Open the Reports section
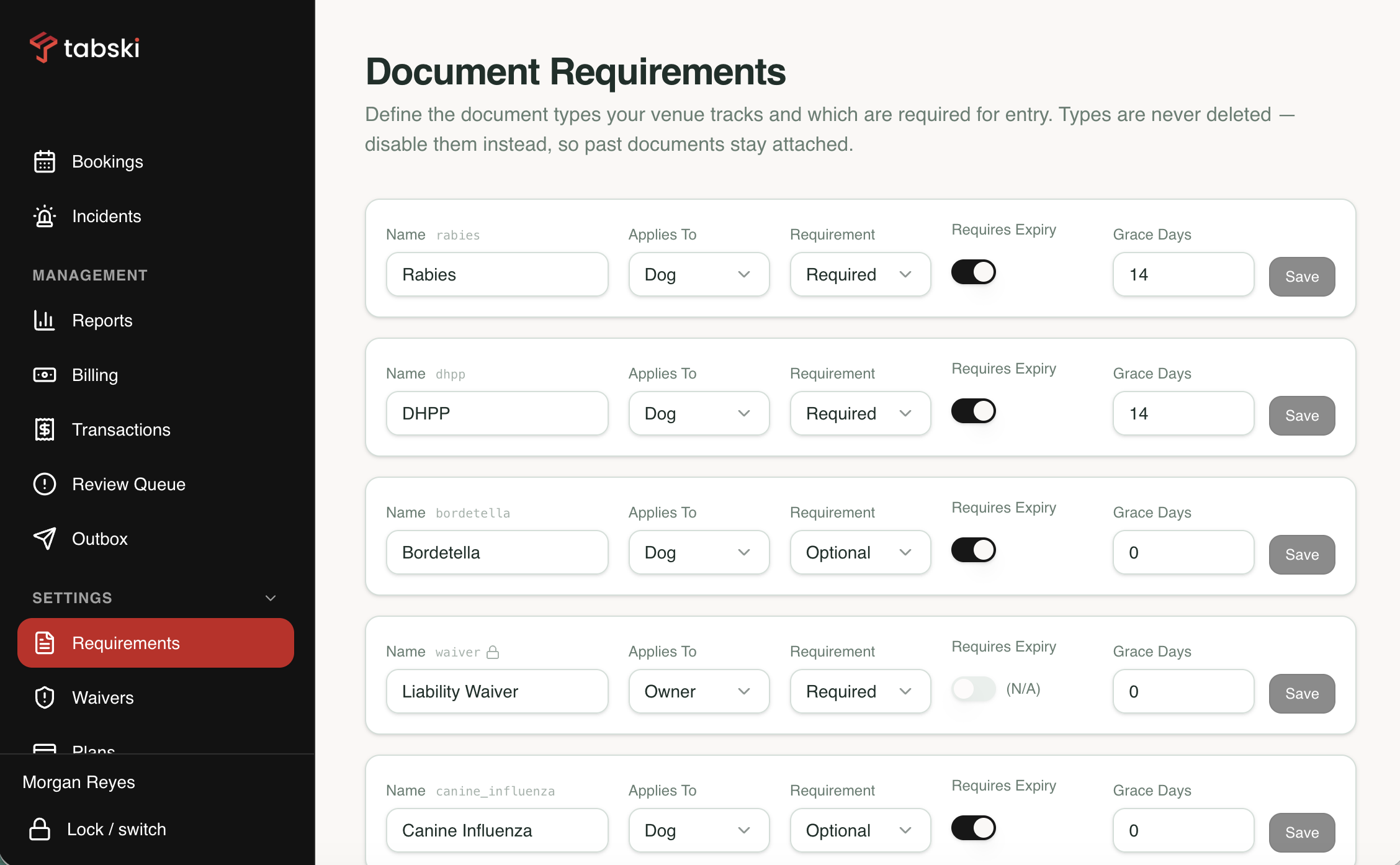 [x=156, y=320]
